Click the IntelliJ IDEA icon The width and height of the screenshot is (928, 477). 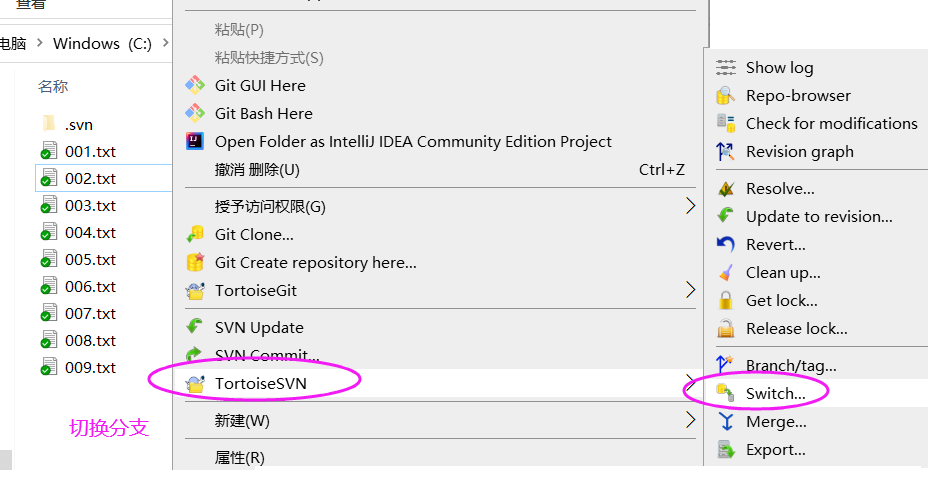[196, 142]
